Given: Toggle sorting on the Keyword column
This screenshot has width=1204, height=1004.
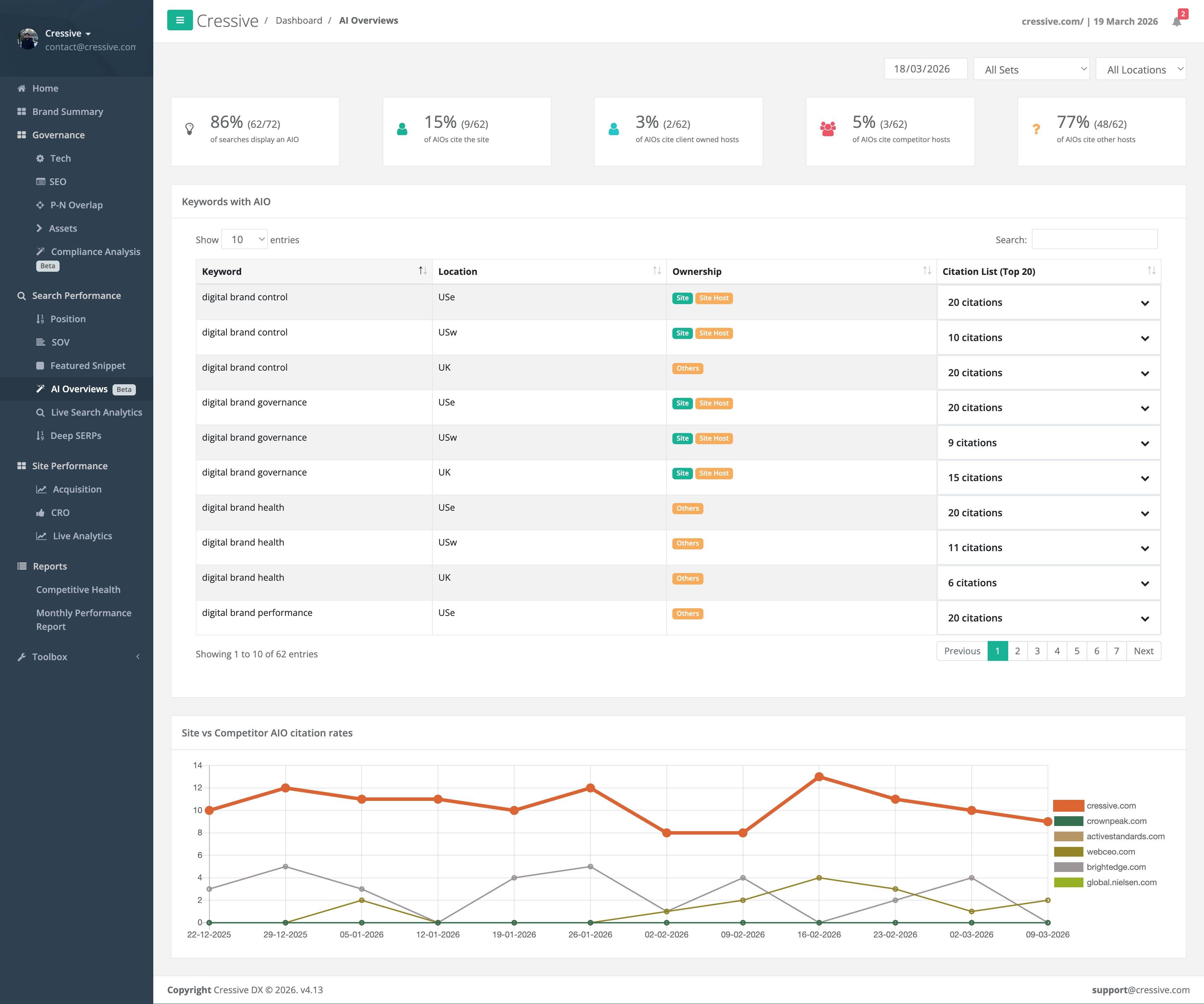Looking at the screenshot, I should pyautogui.click(x=423, y=271).
